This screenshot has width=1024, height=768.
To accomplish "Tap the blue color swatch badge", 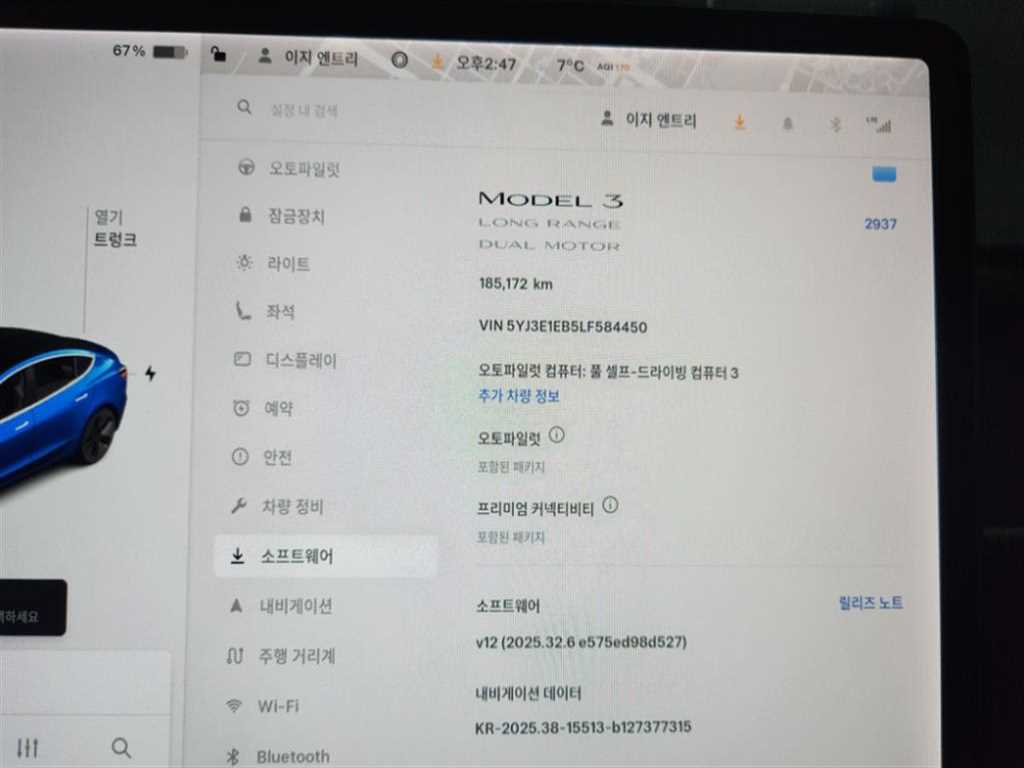I will point(884,175).
